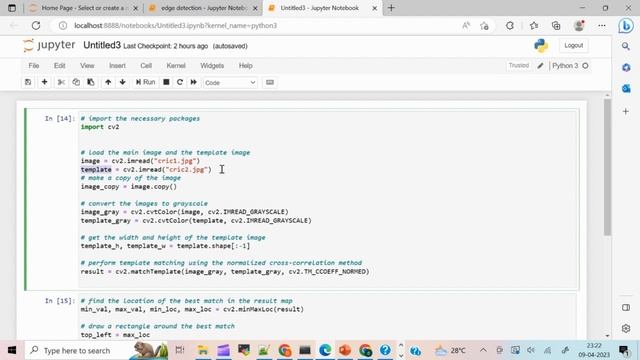Open the browser favorites list
This screenshot has height=360, width=640.
[534, 26]
